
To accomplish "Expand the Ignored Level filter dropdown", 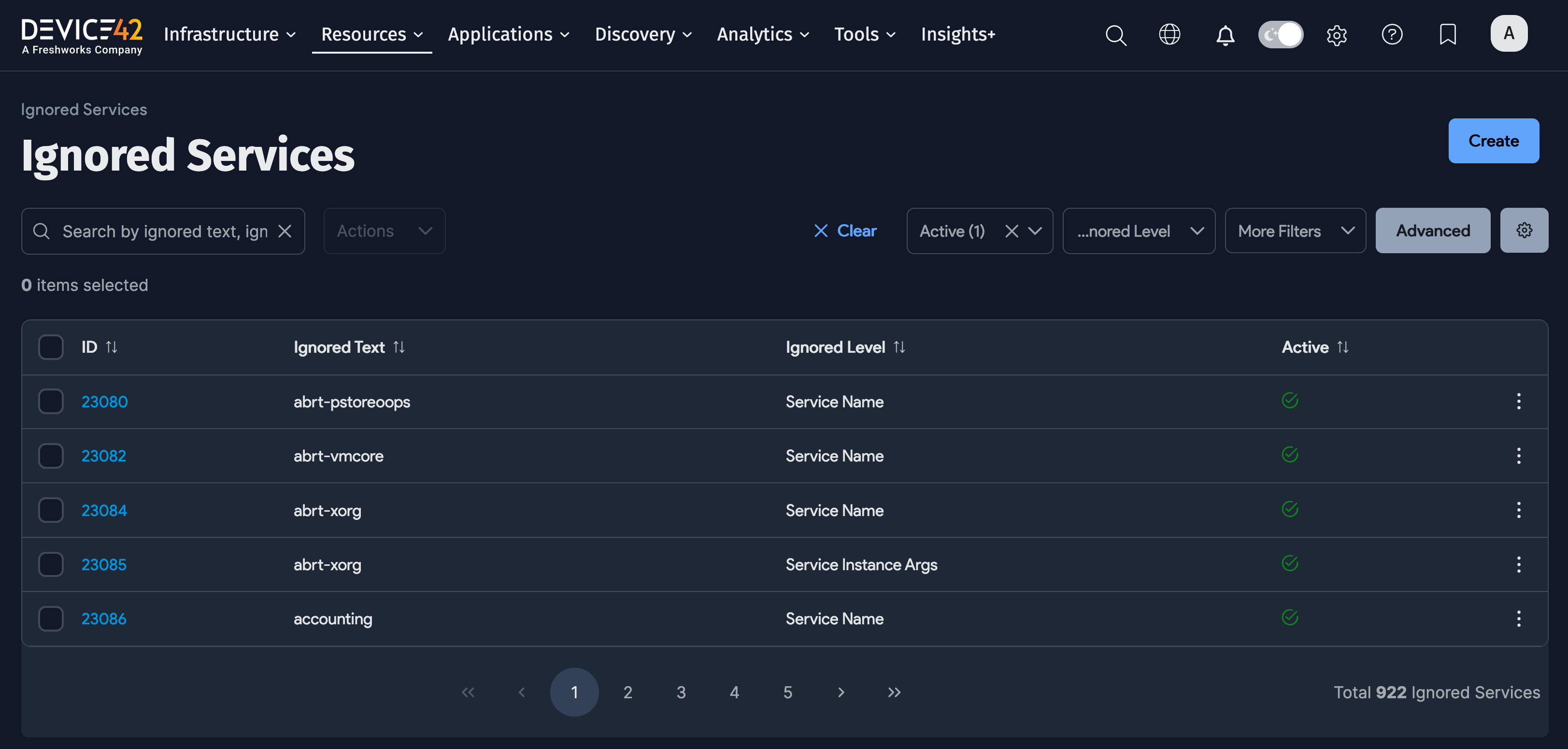I will 1138,231.
